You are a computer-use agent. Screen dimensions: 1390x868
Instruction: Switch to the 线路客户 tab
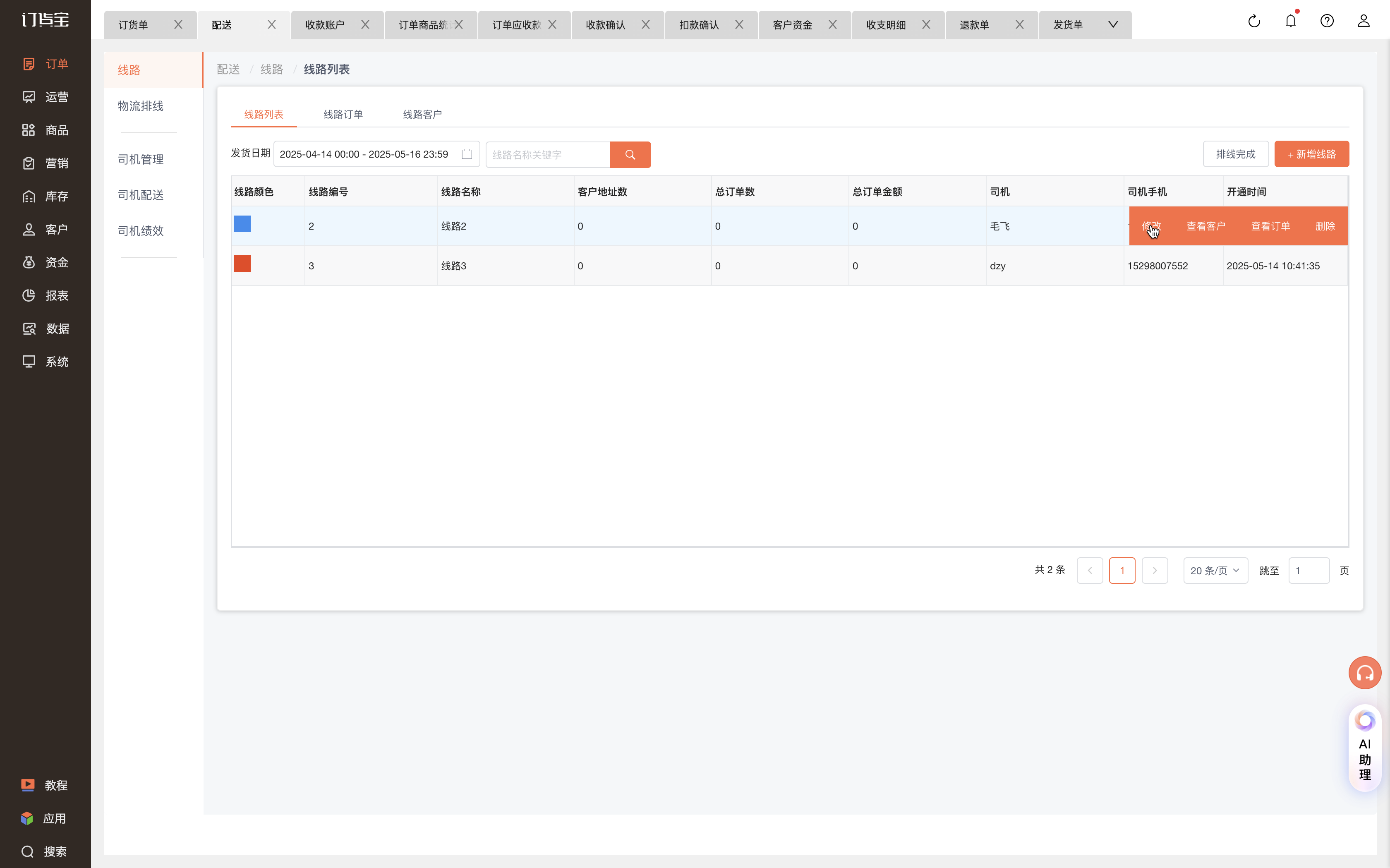point(422,114)
